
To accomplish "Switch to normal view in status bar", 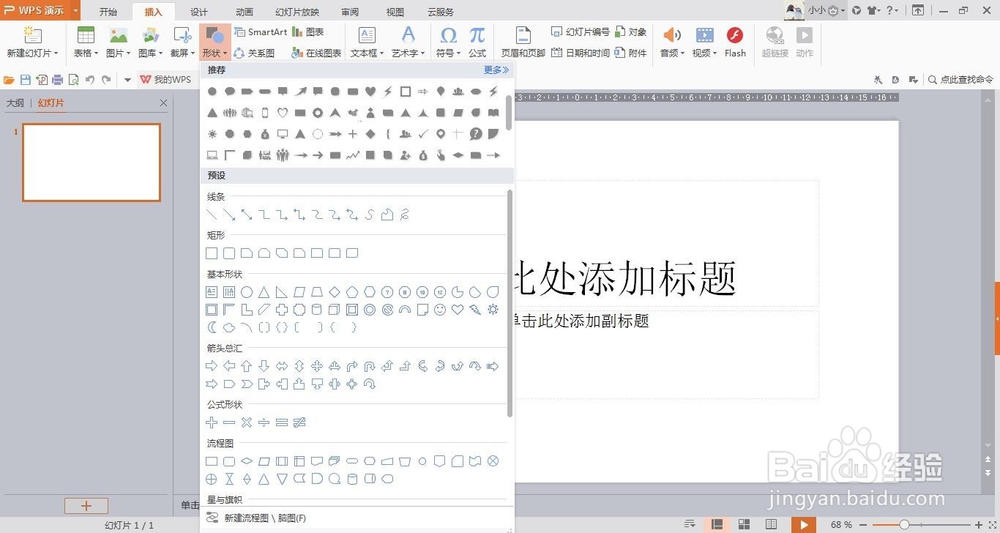I will 717,525.
